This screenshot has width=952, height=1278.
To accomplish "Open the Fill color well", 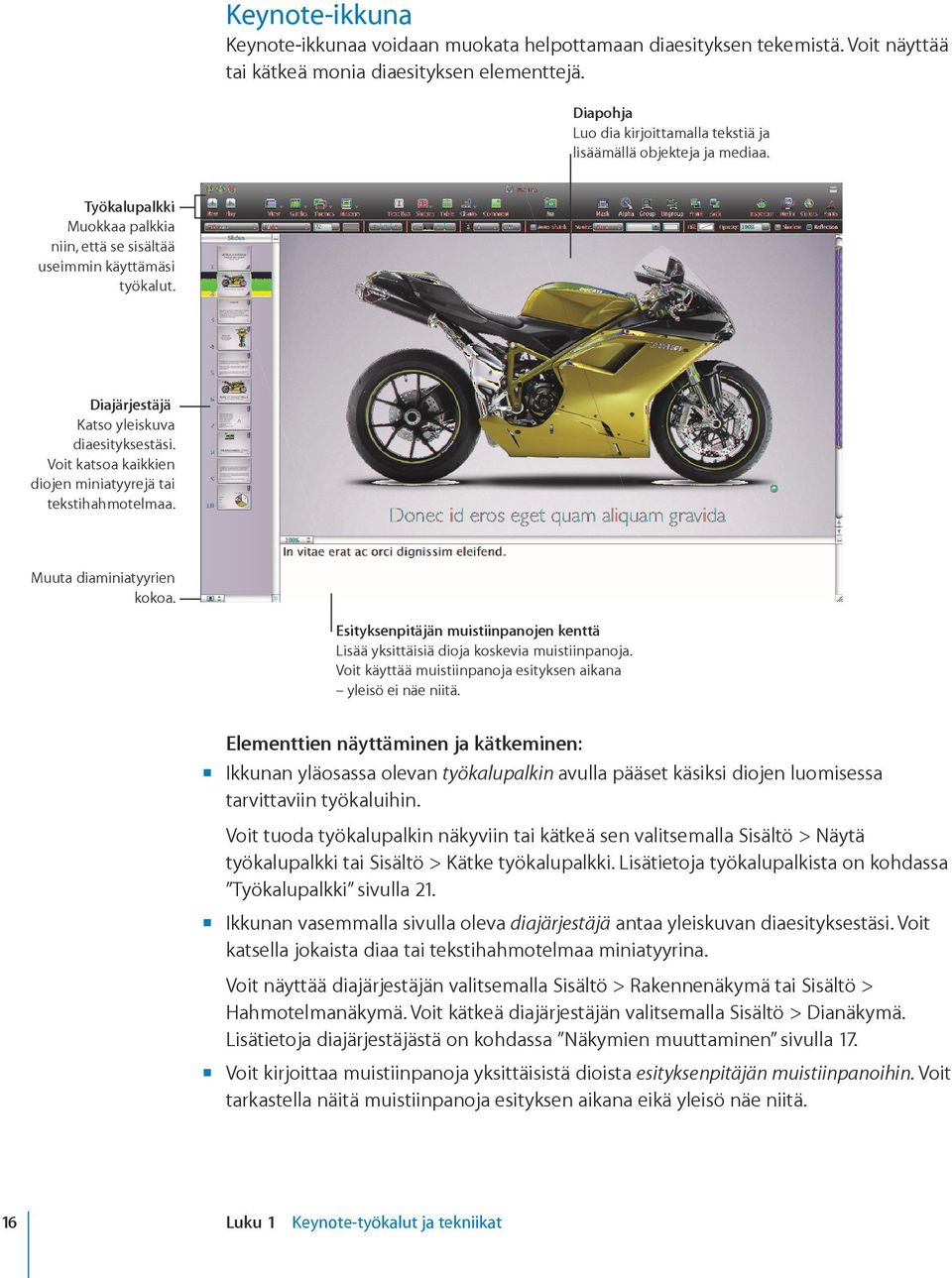I will (x=705, y=227).
